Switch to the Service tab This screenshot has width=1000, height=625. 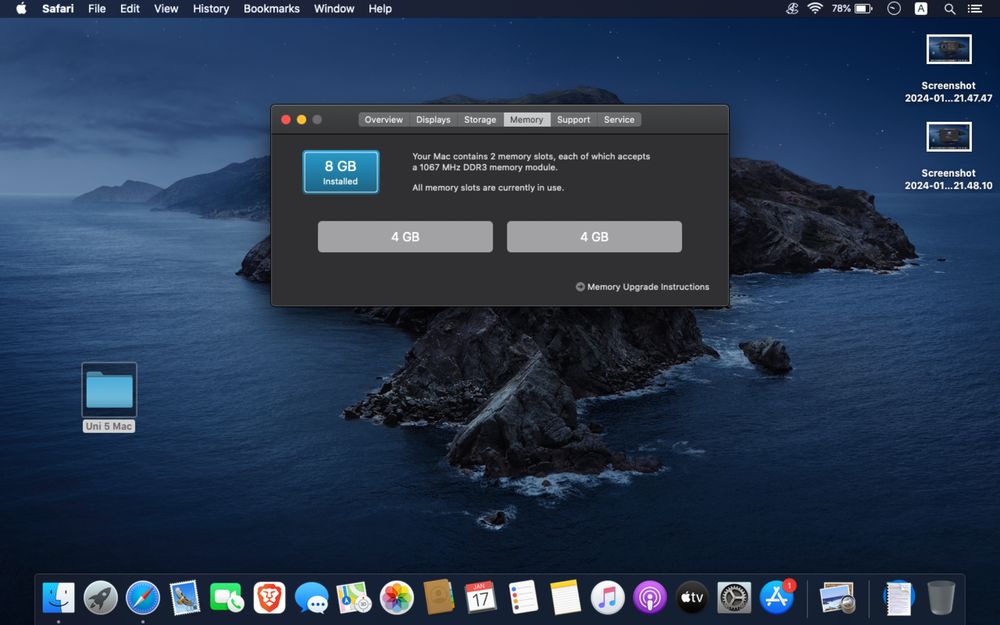tap(619, 119)
